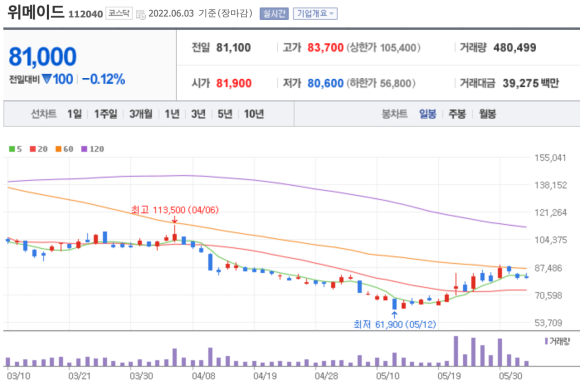Click the 05/30 date axis label
Image resolution: width=580 pixels, height=390 pixels.
[x=511, y=376]
